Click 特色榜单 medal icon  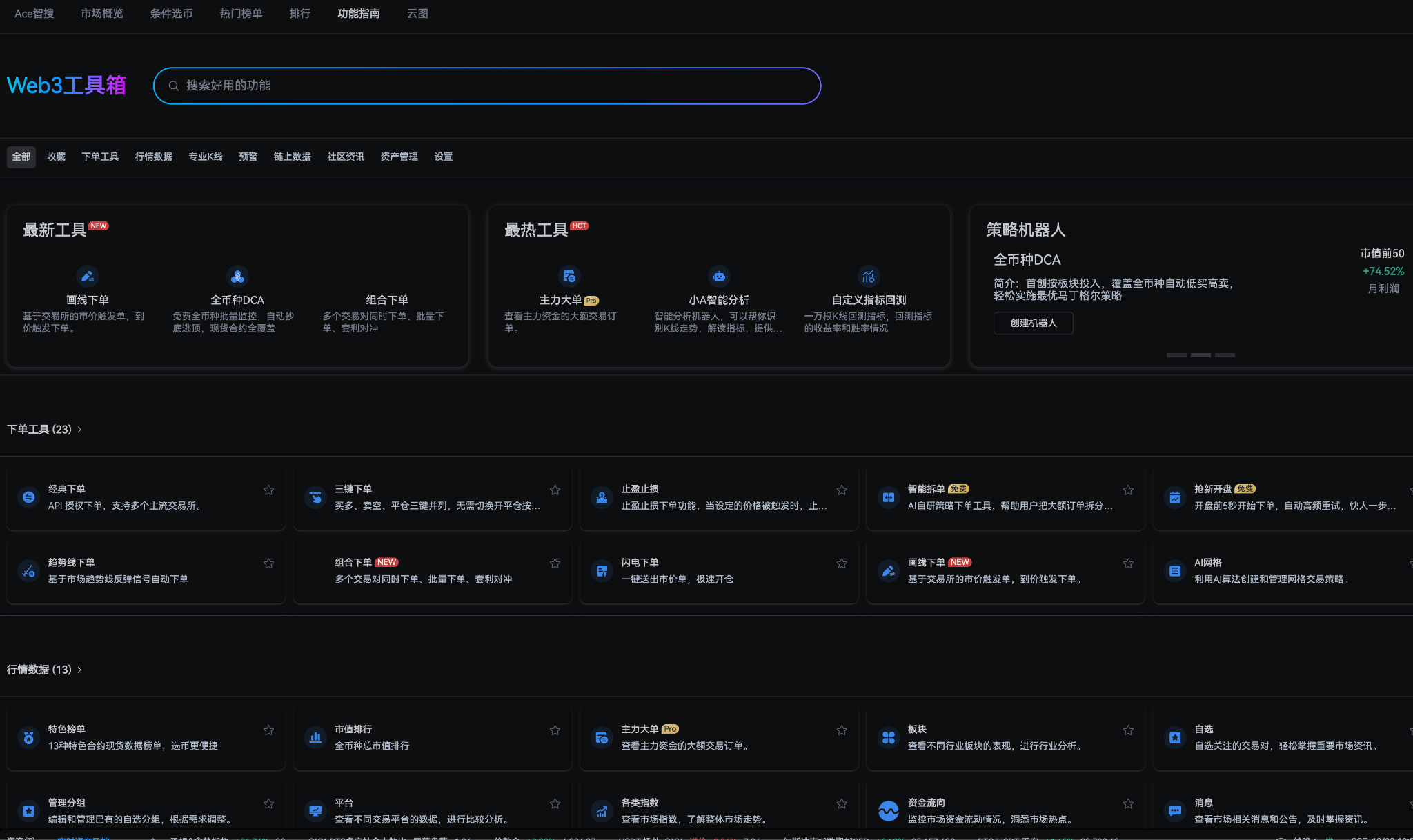pyautogui.click(x=29, y=738)
